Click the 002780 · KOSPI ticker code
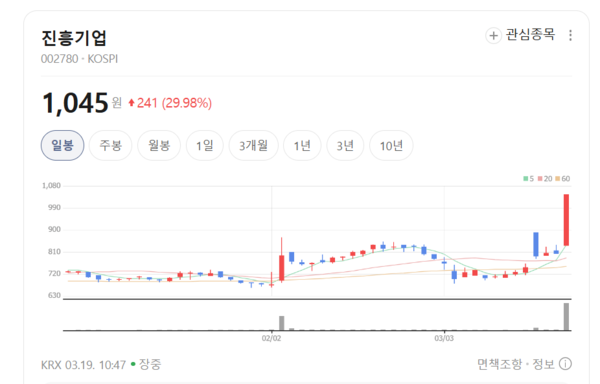Image resolution: width=600 pixels, height=384 pixels. 79,59
